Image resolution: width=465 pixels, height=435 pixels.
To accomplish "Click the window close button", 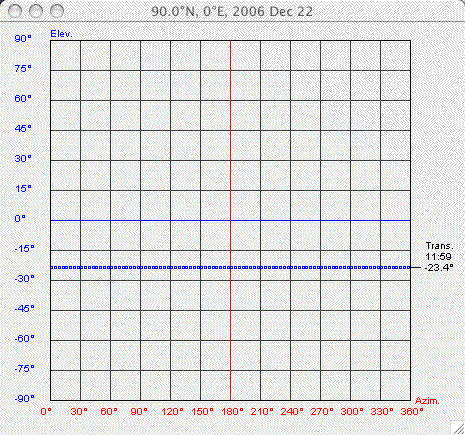I will 15,11.
